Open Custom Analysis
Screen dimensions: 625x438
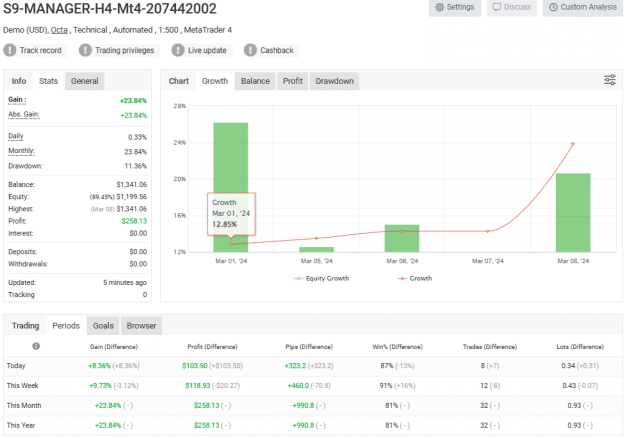(583, 7)
